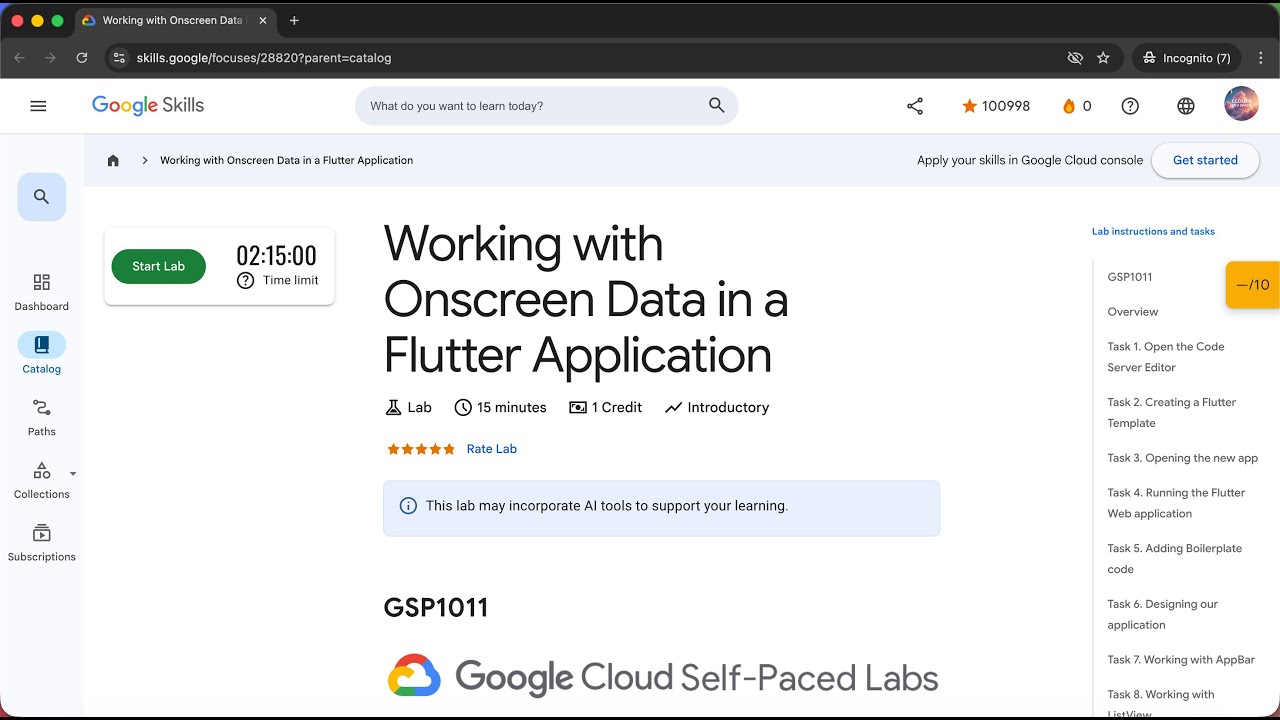Open the share icon in header
This screenshot has height=720, width=1280.
[915, 106]
